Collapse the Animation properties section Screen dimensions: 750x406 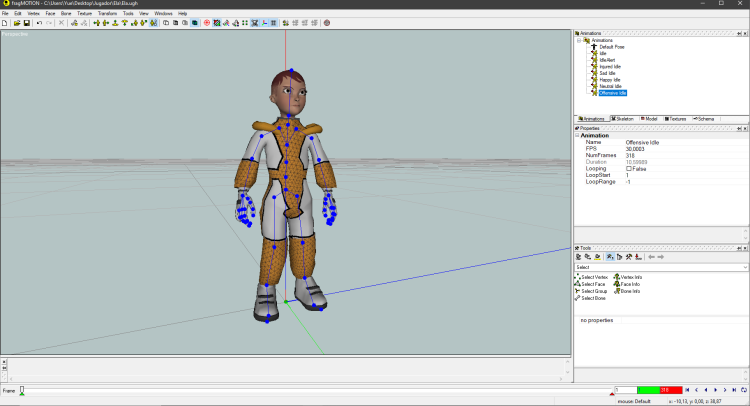pyautogui.click(x=577, y=136)
